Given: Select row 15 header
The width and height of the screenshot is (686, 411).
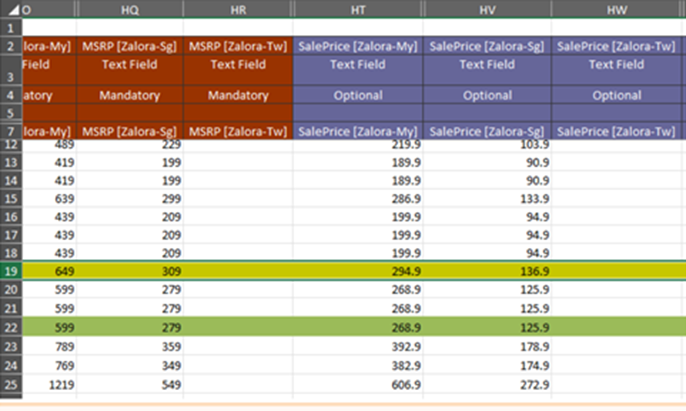Looking at the screenshot, I should pos(11,199).
